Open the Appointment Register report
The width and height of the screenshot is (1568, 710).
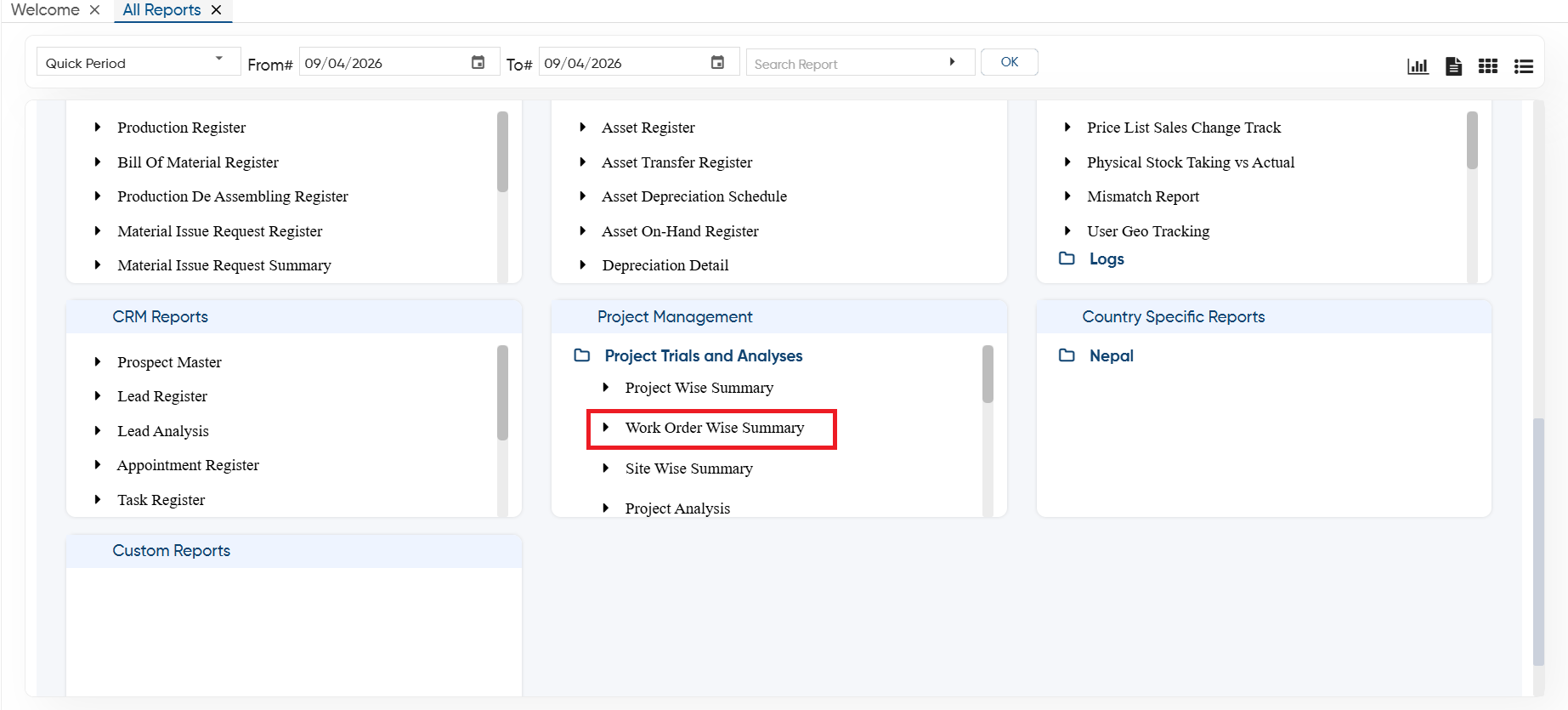[x=188, y=465]
